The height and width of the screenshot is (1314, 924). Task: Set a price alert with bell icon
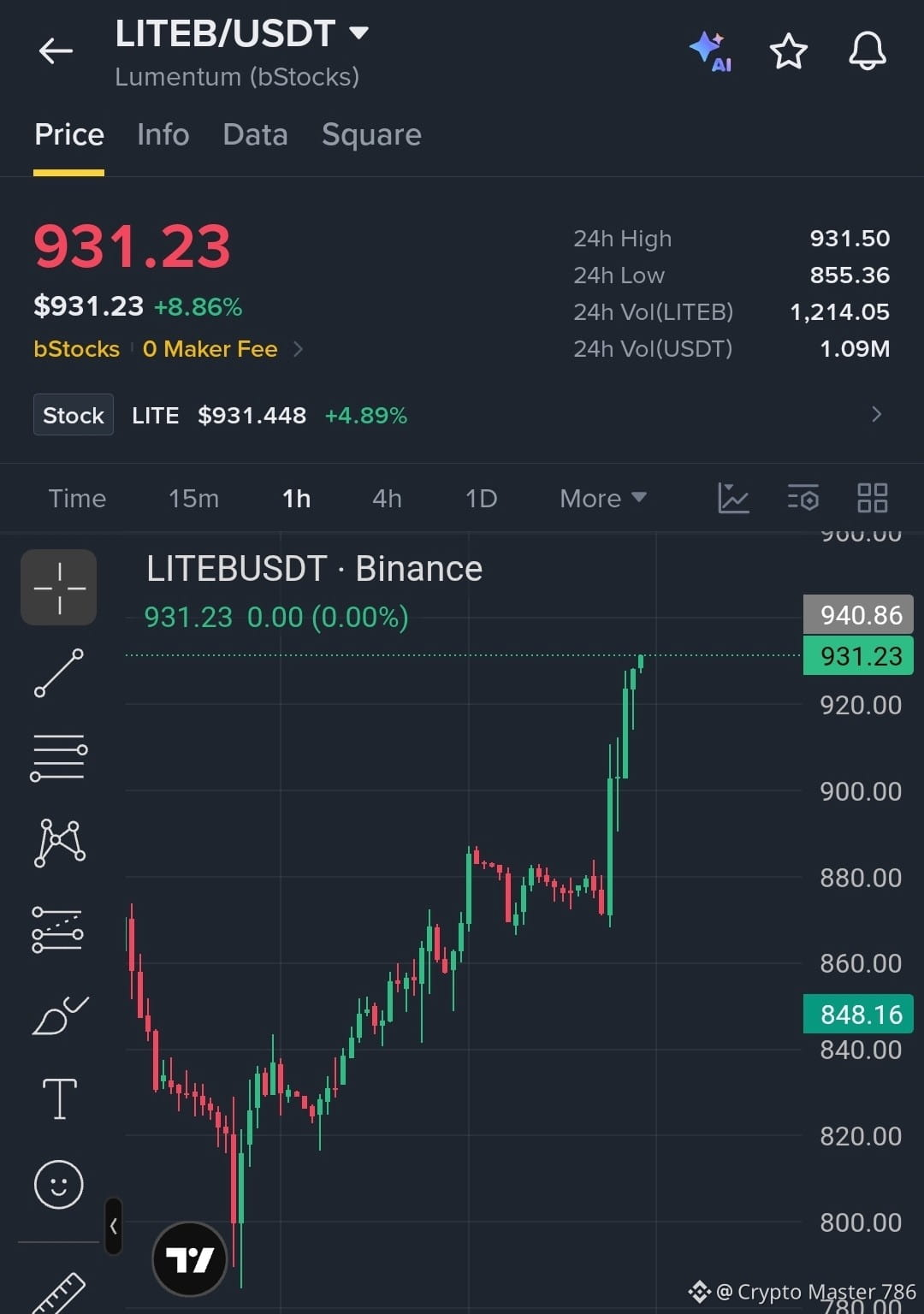[x=867, y=51]
